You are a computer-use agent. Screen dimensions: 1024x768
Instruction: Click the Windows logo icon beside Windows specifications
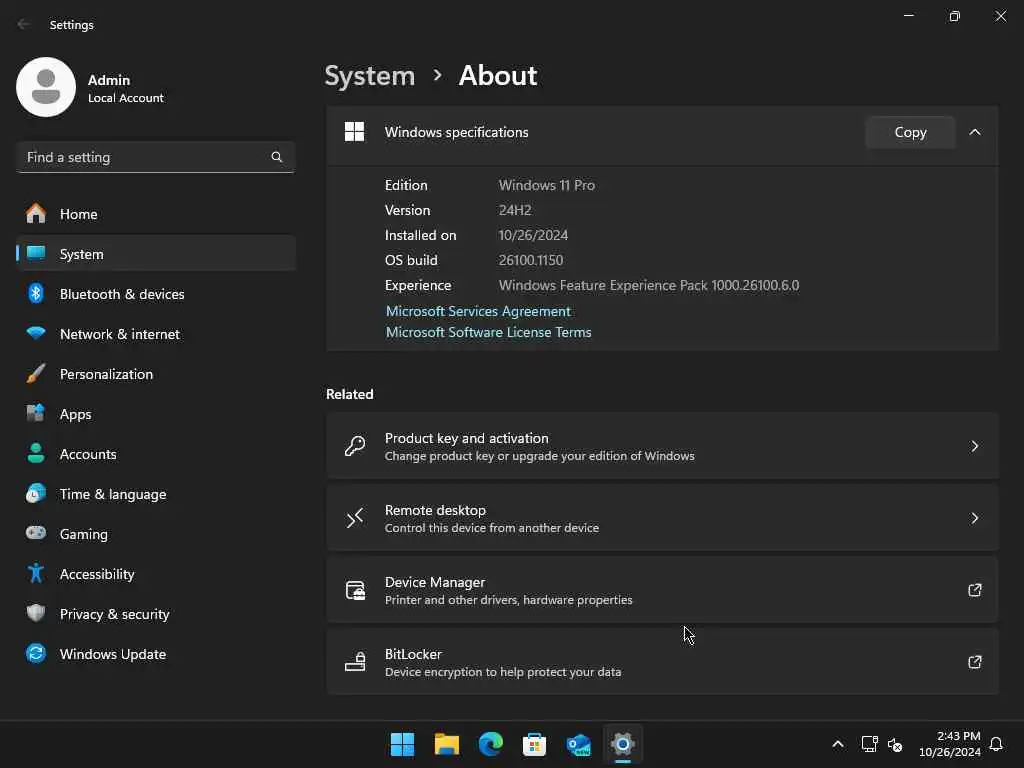point(355,132)
